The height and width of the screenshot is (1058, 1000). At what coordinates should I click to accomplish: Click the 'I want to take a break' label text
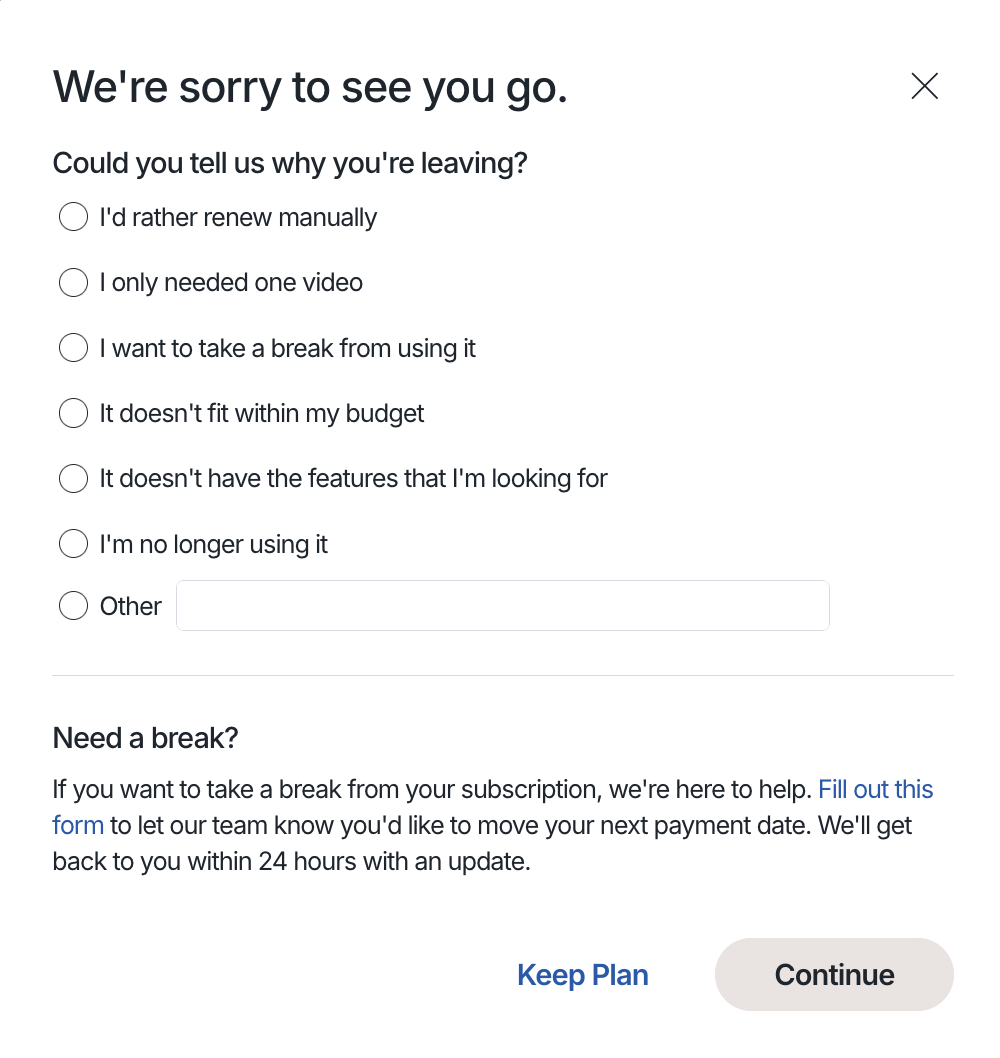pyautogui.click(x=287, y=348)
